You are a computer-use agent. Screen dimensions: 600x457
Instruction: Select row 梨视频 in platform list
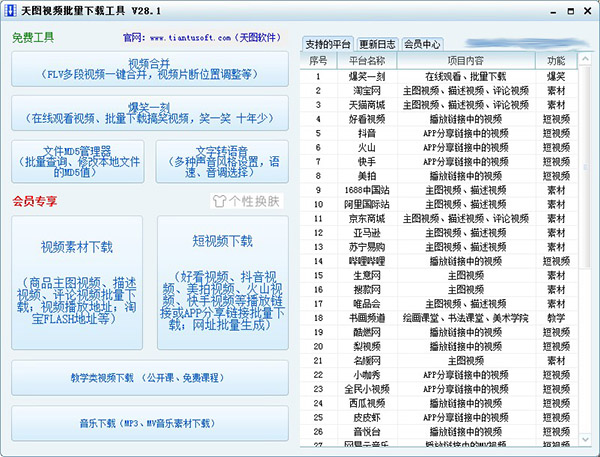(439, 346)
